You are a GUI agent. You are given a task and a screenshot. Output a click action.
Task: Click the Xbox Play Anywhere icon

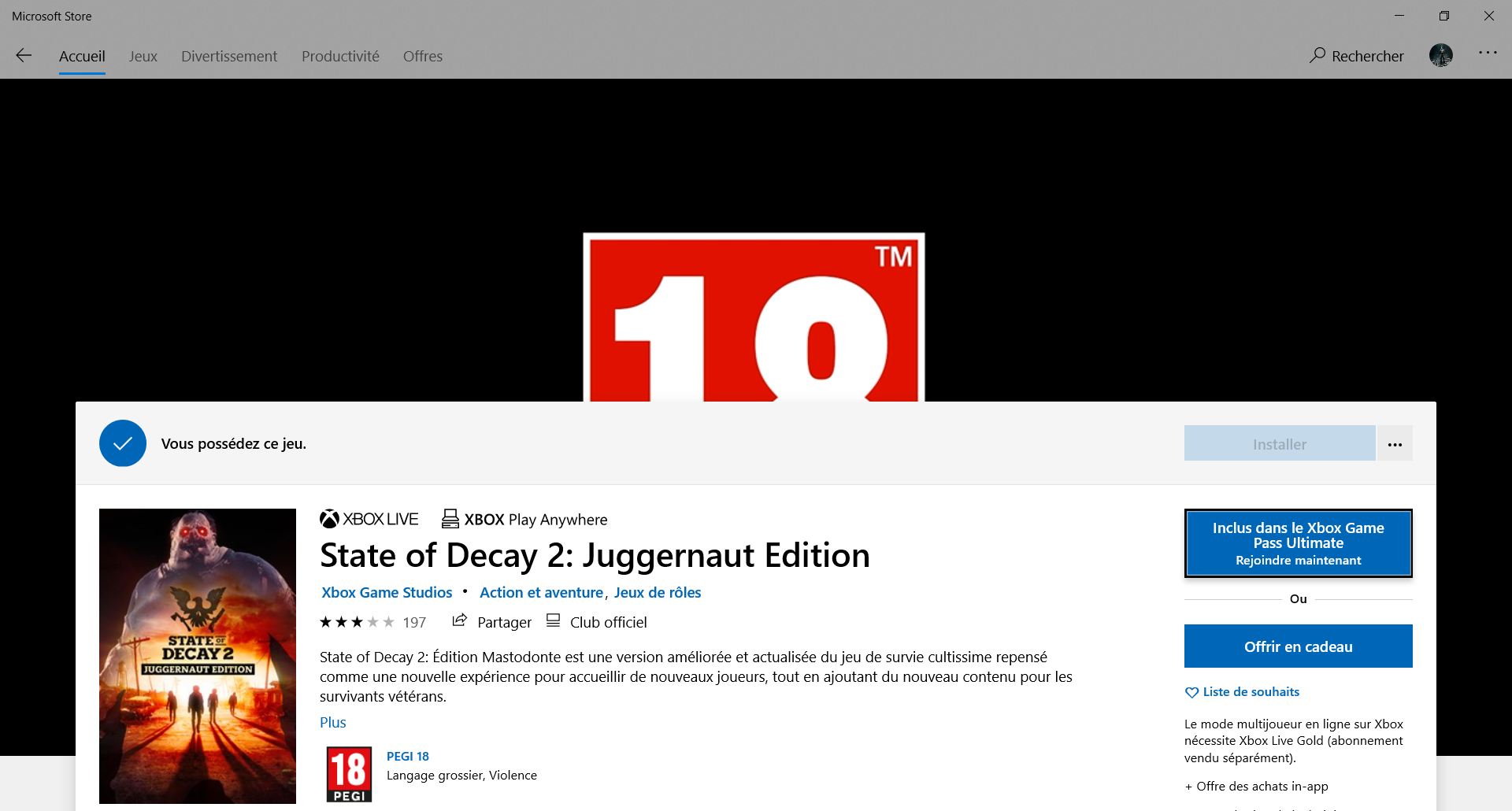pos(450,519)
